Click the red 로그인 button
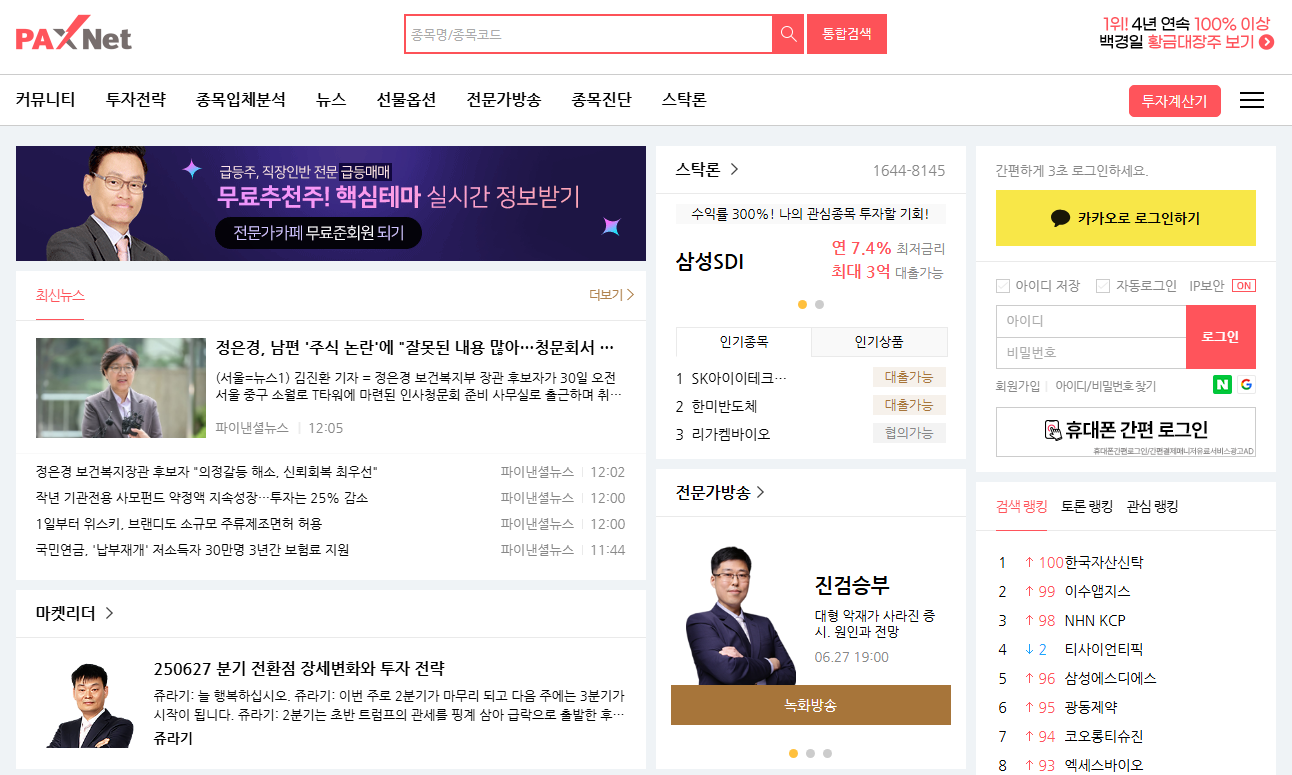This screenshot has width=1292, height=775. point(1221,337)
